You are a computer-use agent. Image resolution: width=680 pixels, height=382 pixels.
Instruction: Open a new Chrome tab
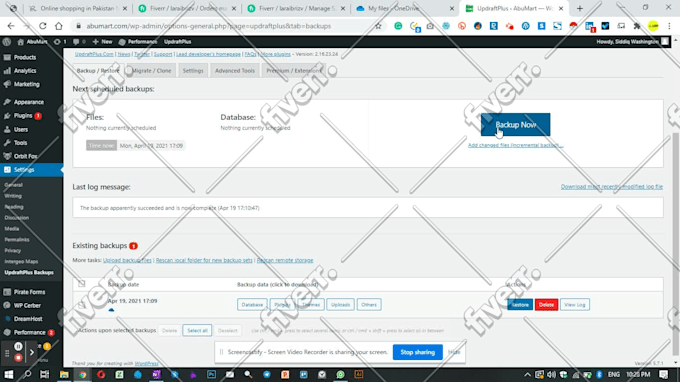(580, 8)
